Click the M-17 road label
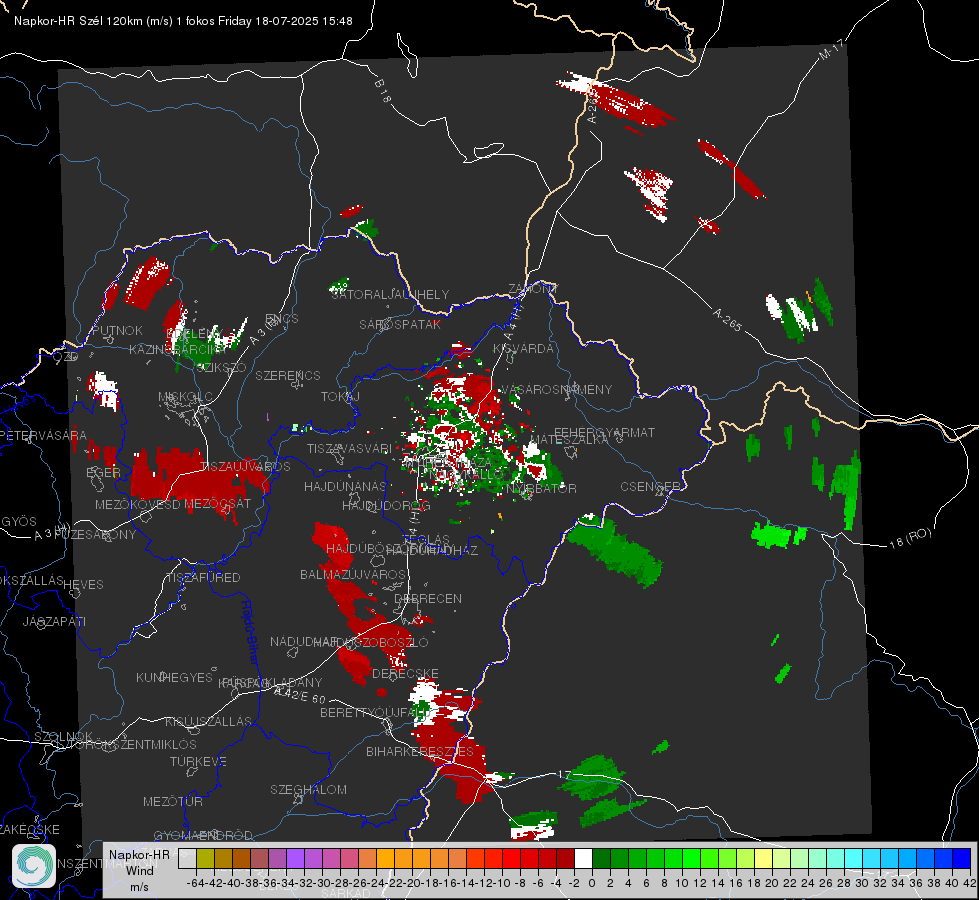This screenshot has width=979, height=900. click(832, 50)
